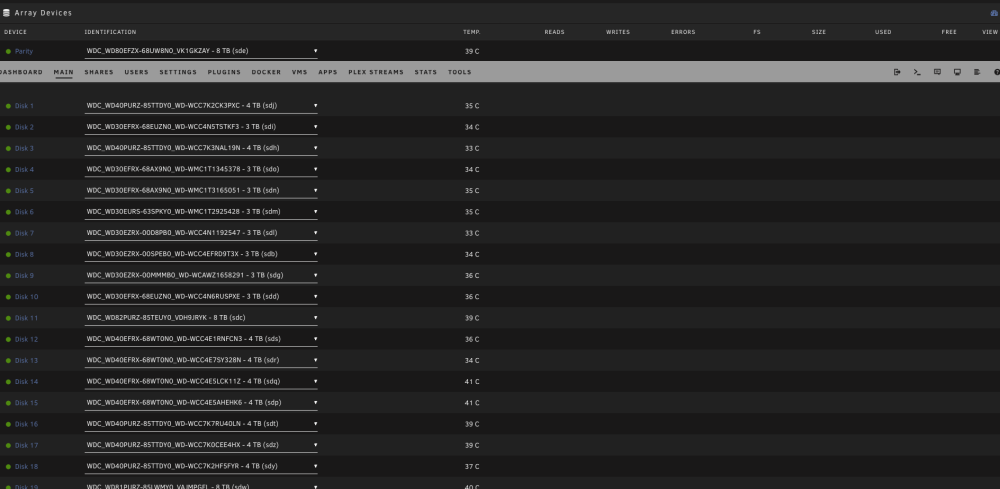1000x489 pixels.
Task: Click the green status dot for Disk 15
Action: click(8, 403)
